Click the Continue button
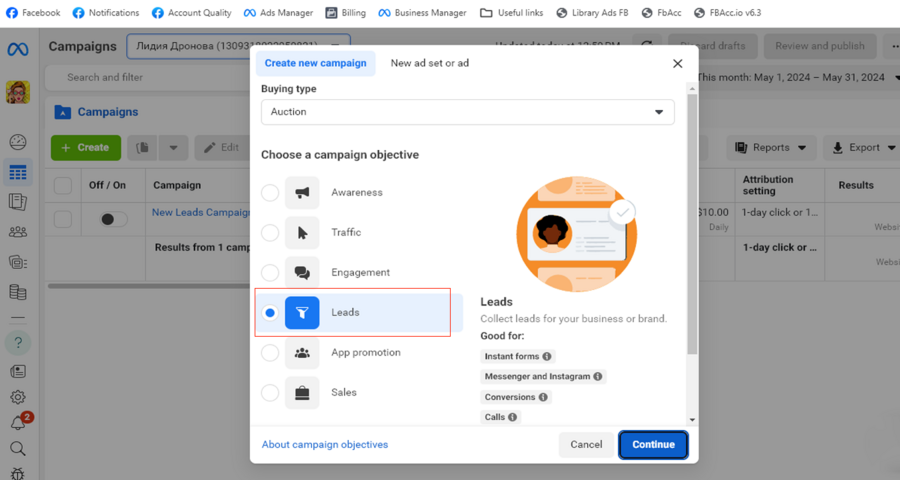Screen dimensions: 900x480 653,444
